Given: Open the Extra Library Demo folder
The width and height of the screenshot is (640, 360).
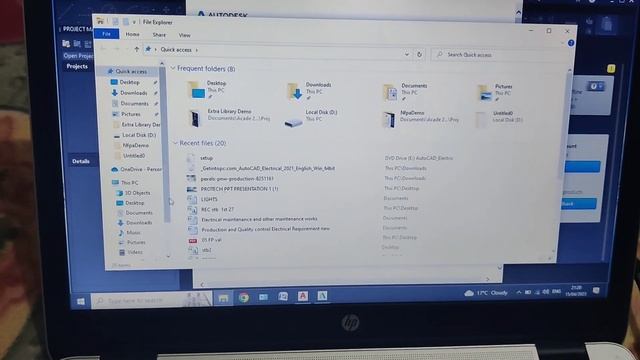Looking at the screenshot, I should click(x=229, y=117).
